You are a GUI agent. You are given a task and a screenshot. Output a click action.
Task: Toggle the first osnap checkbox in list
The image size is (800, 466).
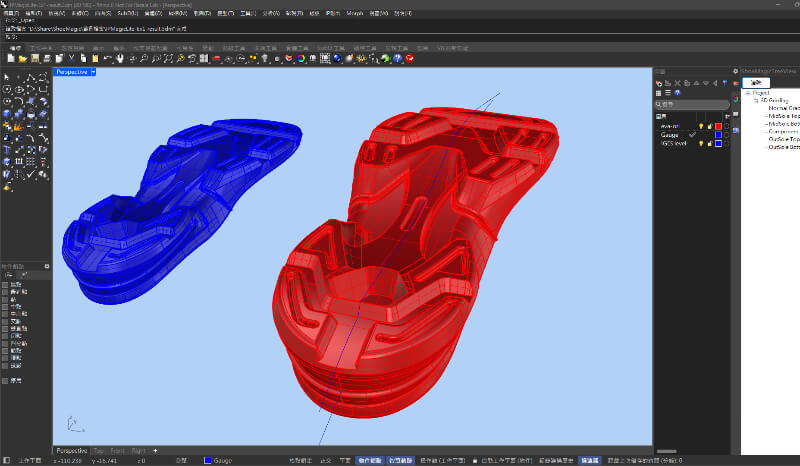click(5, 285)
